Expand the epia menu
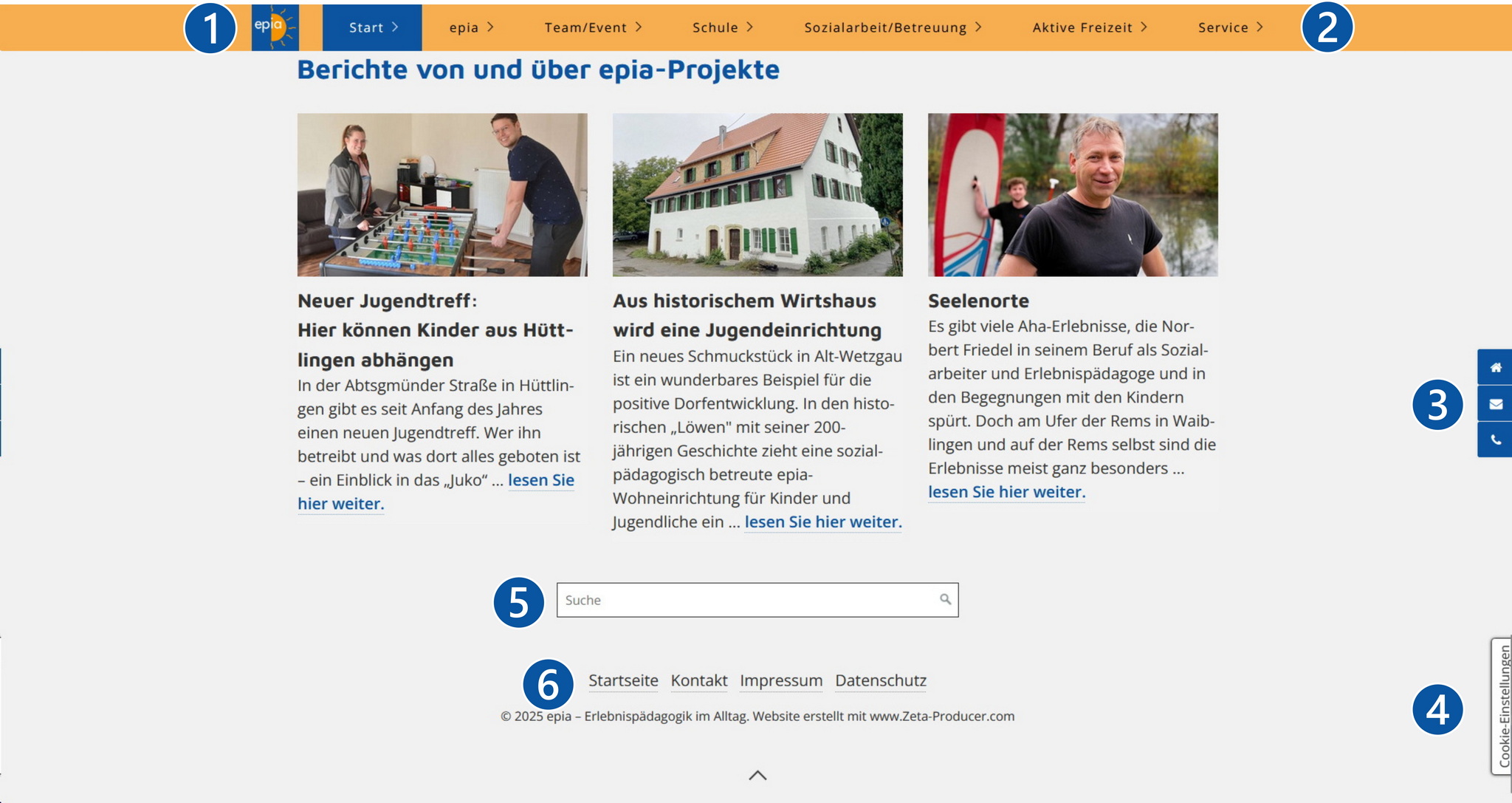 pyautogui.click(x=471, y=27)
